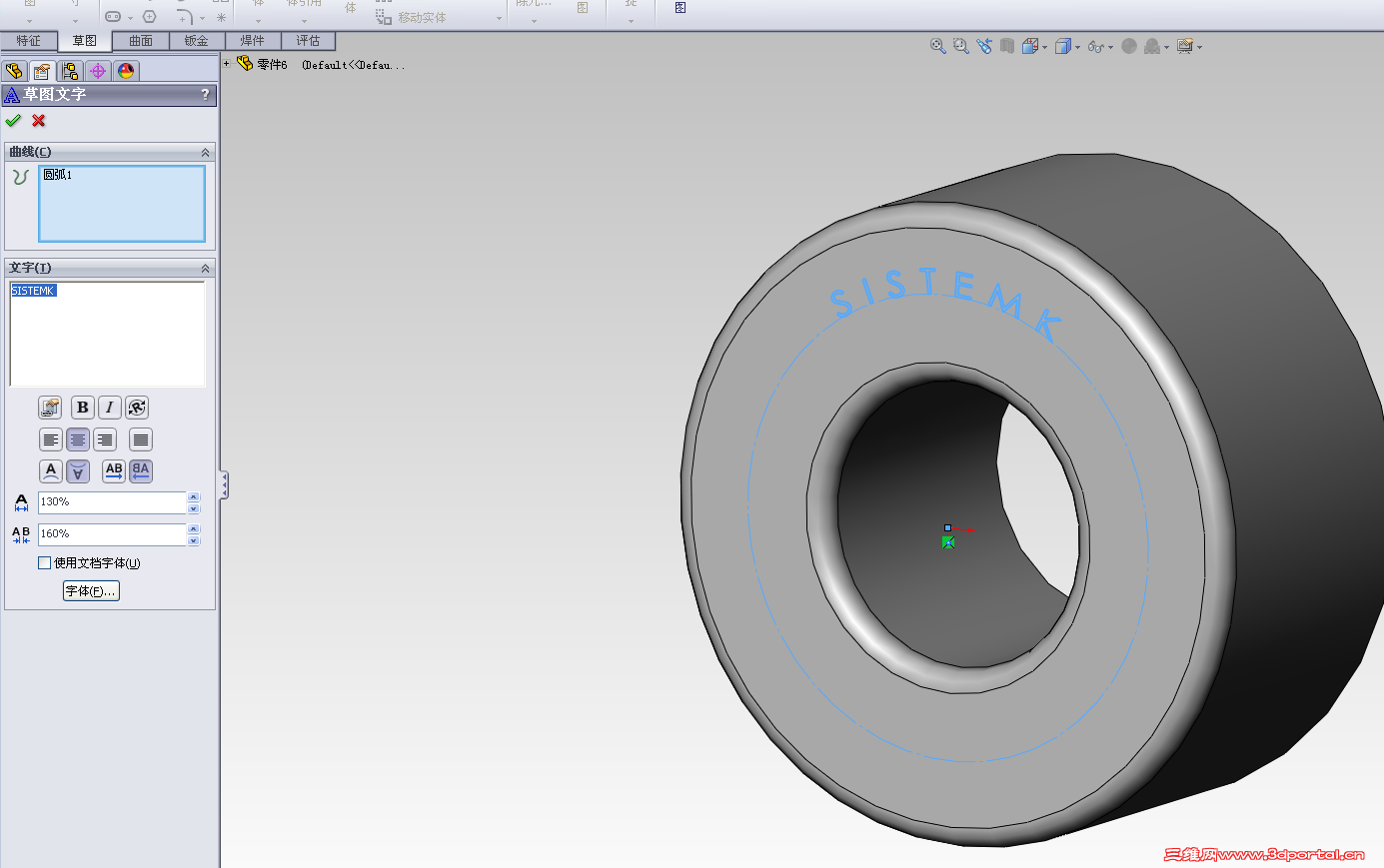Click the Edit Appearance sphere icon
The width and height of the screenshot is (1384, 868).
[1129, 46]
